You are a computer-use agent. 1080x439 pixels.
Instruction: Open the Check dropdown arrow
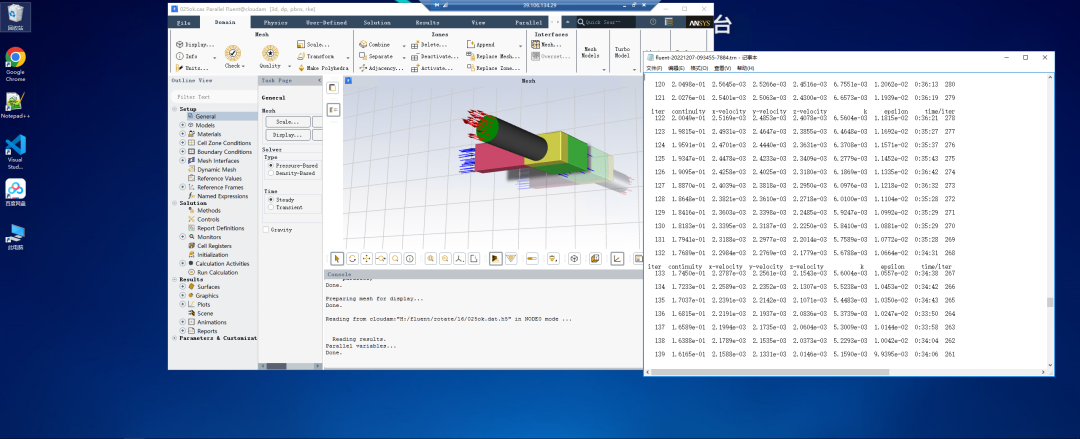coord(245,66)
